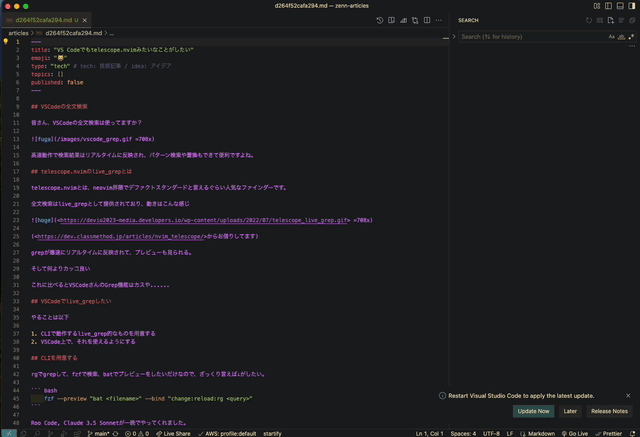Open a new search editor
This screenshot has width=640, height=437.
[x=611, y=20]
